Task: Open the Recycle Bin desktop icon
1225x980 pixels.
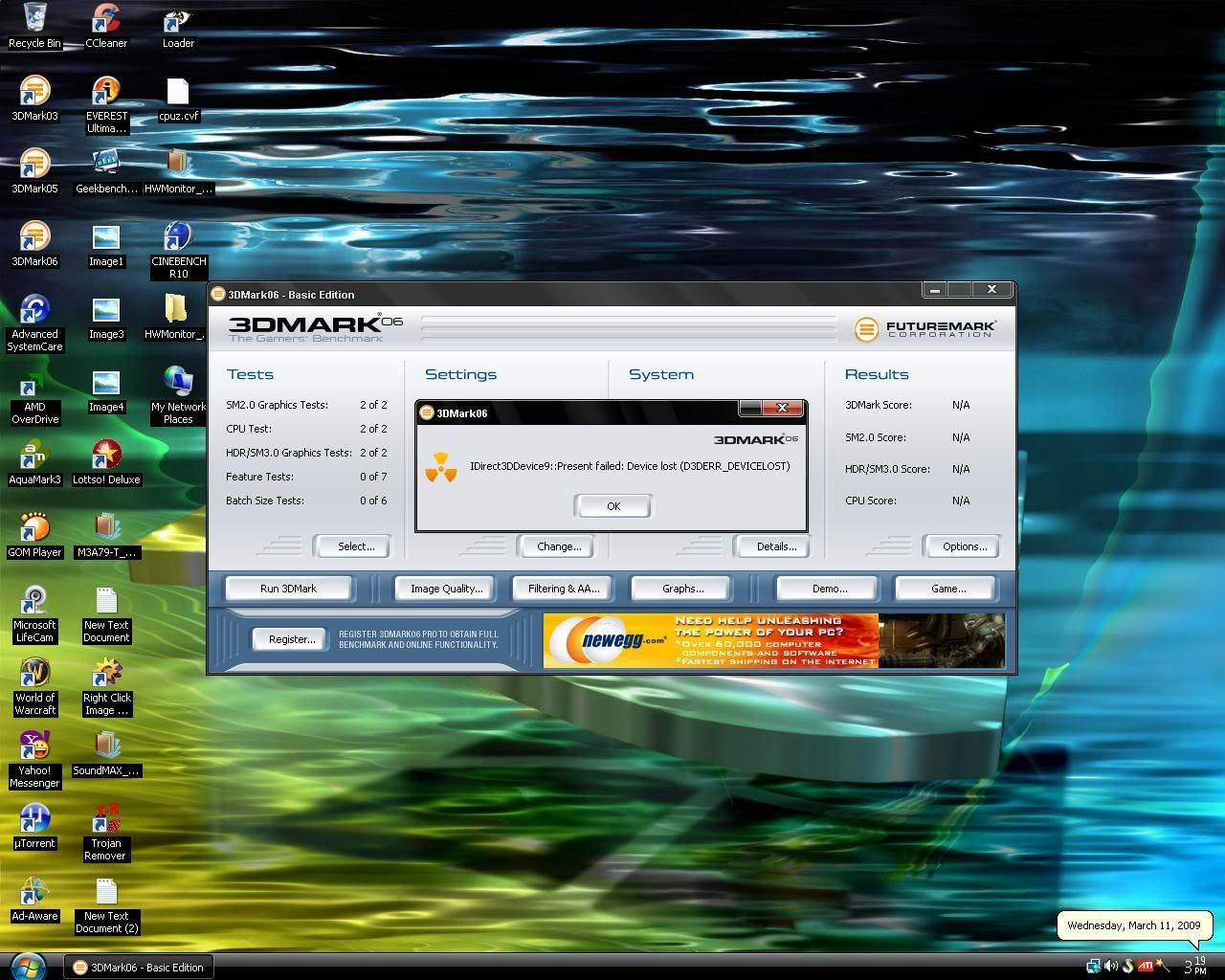Action: (34, 26)
